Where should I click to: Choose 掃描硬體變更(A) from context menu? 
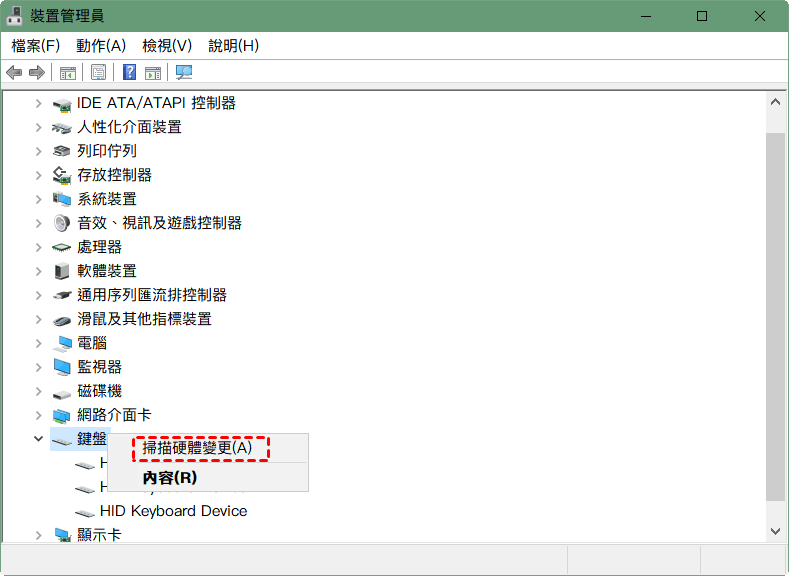pyautogui.click(x=207, y=448)
